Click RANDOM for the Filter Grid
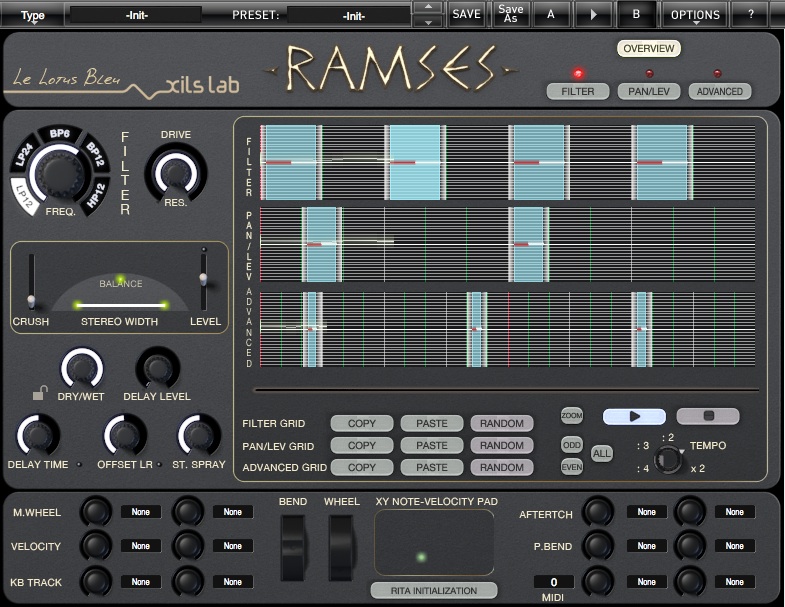Screen dimensions: 785x607 [x=501, y=423]
